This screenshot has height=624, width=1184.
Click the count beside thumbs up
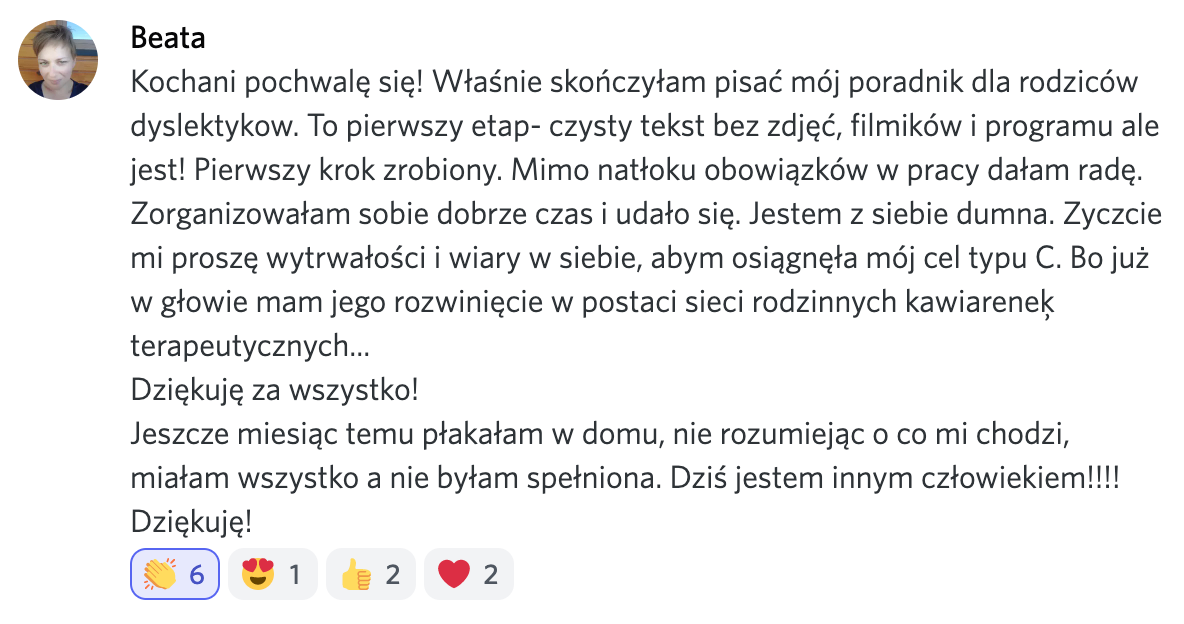point(393,574)
